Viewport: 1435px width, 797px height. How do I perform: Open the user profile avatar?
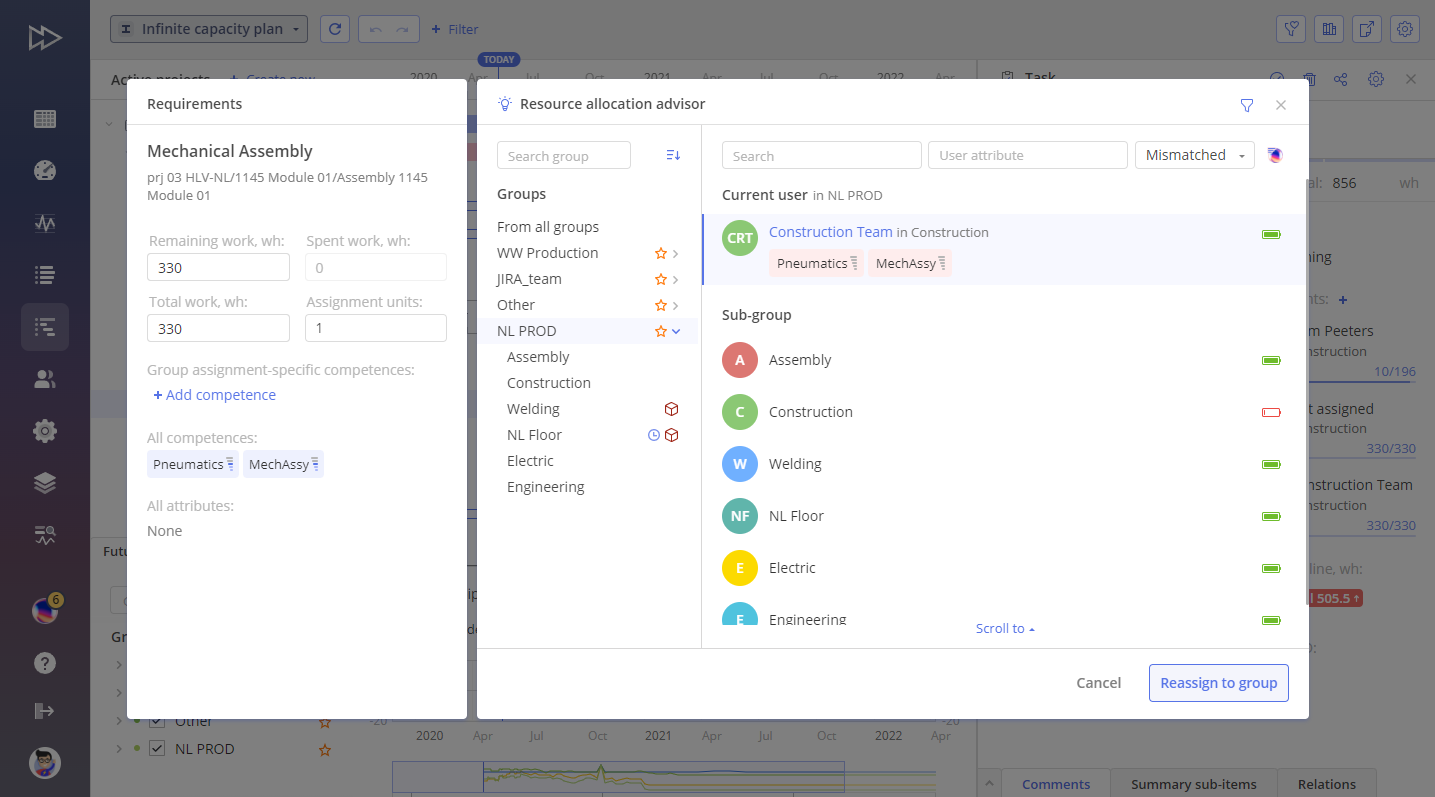(x=45, y=764)
